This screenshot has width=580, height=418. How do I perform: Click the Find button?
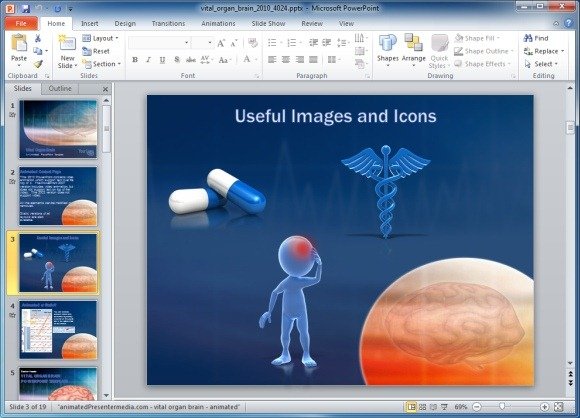click(536, 38)
